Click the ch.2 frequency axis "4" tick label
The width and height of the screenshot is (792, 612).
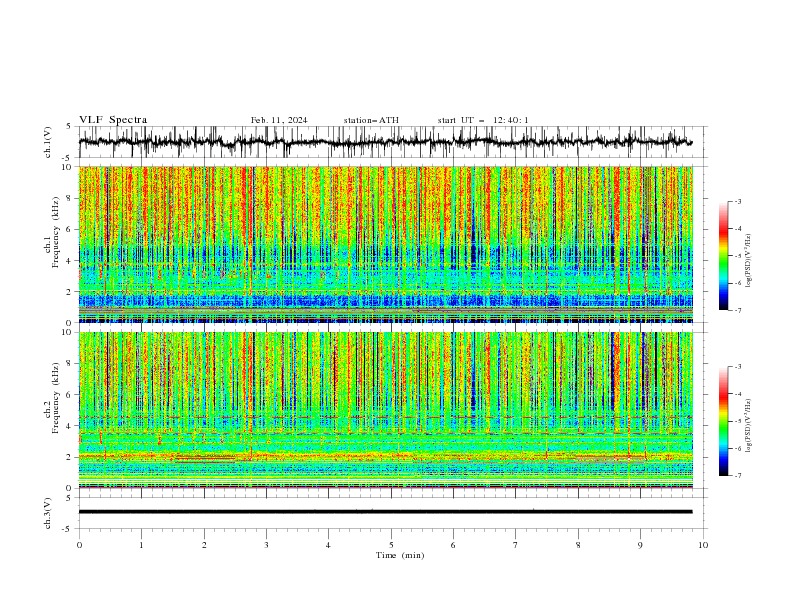click(70, 426)
